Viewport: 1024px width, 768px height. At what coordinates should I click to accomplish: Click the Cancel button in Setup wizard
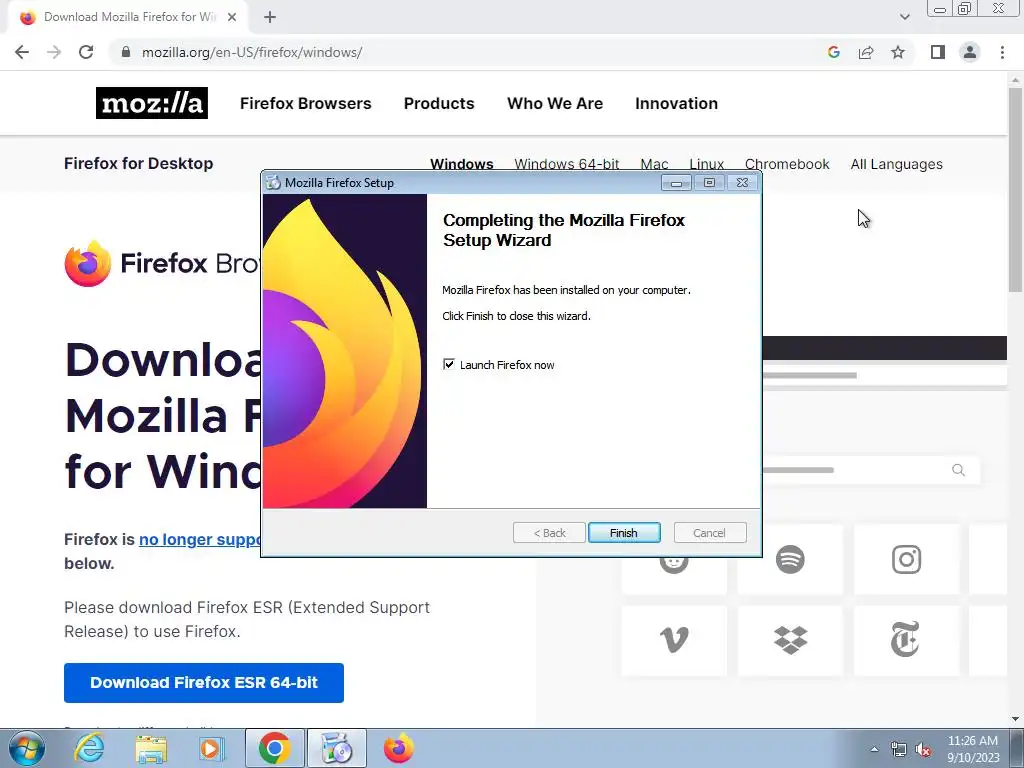(709, 533)
